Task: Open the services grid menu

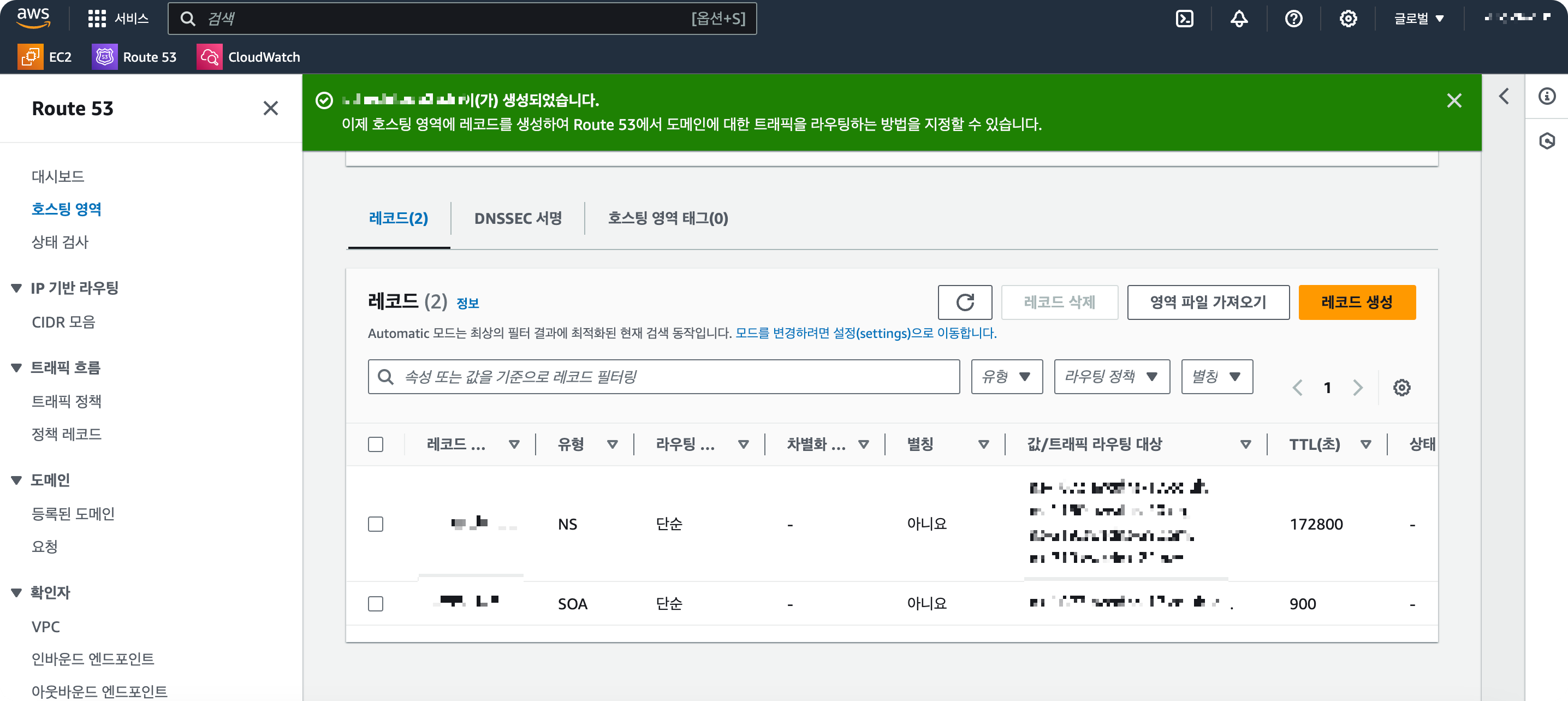Action: [x=97, y=19]
